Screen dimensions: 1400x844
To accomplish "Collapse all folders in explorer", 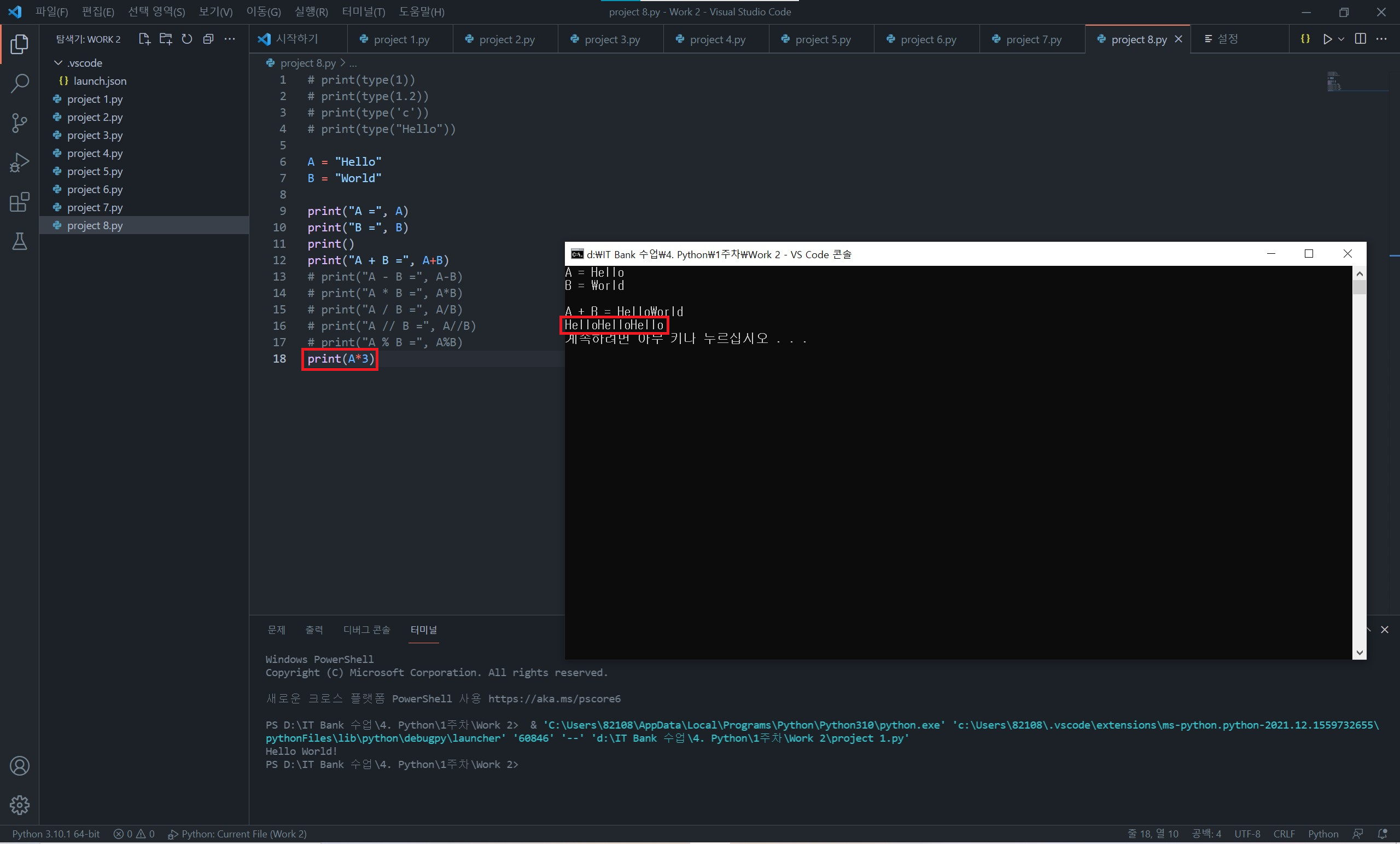I will tap(208, 39).
